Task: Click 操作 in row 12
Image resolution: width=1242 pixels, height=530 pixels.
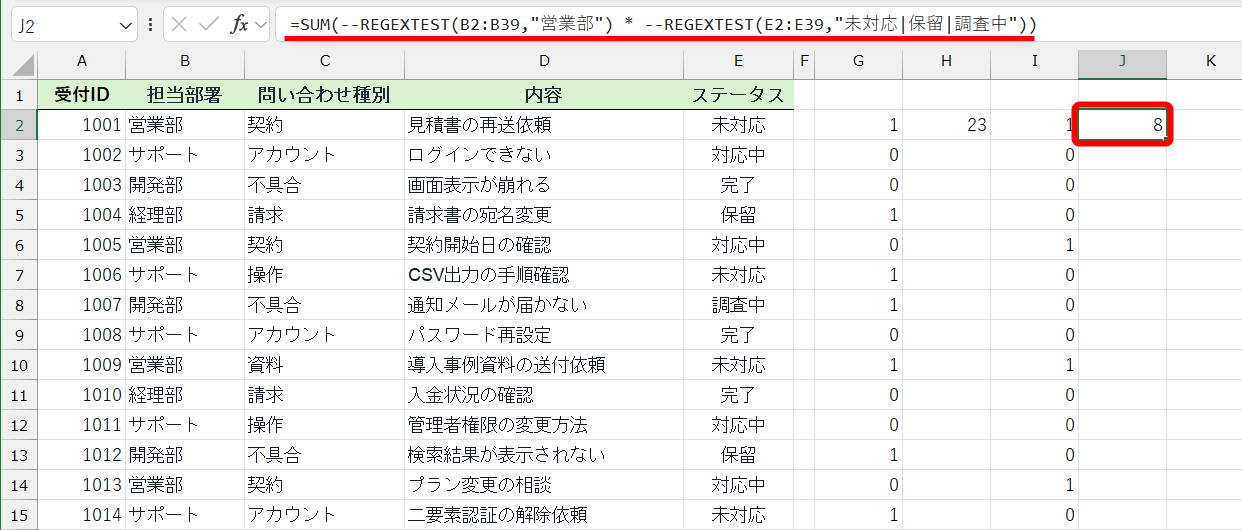Action: pyautogui.click(x=324, y=425)
